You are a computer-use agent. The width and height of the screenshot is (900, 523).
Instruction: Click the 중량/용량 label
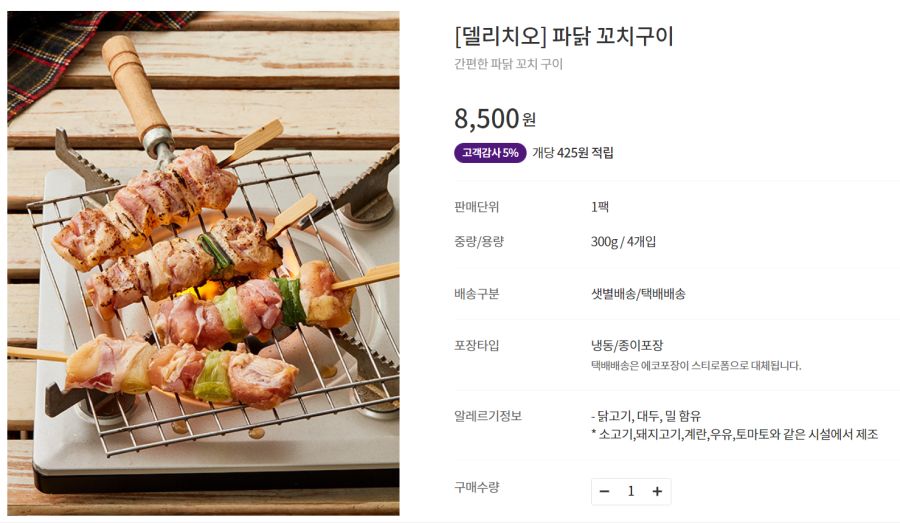point(478,241)
